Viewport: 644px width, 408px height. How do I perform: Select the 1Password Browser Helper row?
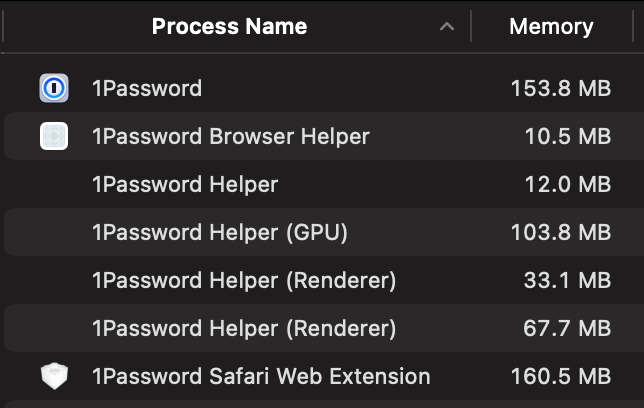(x=324, y=136)
